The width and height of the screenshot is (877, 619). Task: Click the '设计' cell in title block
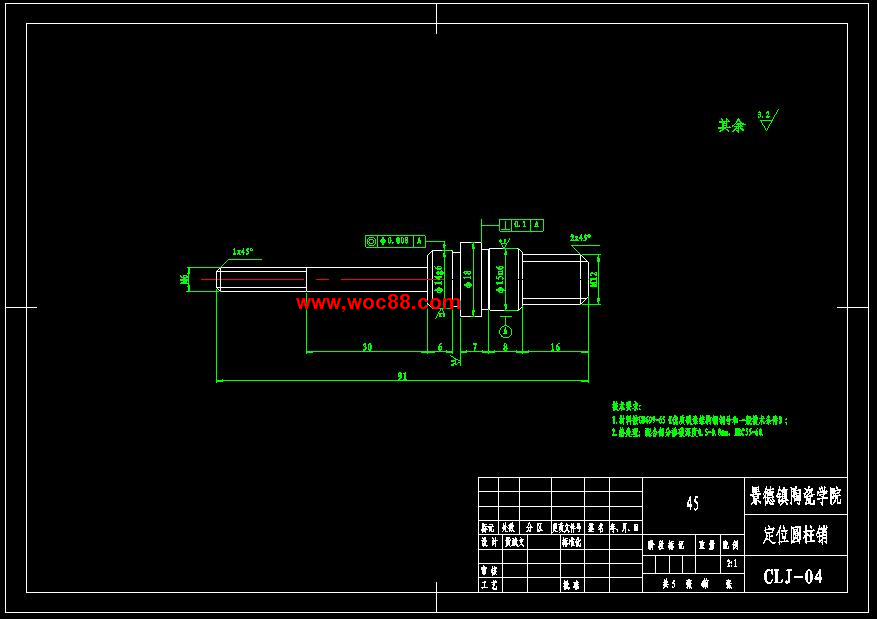[x=489, y=542]
